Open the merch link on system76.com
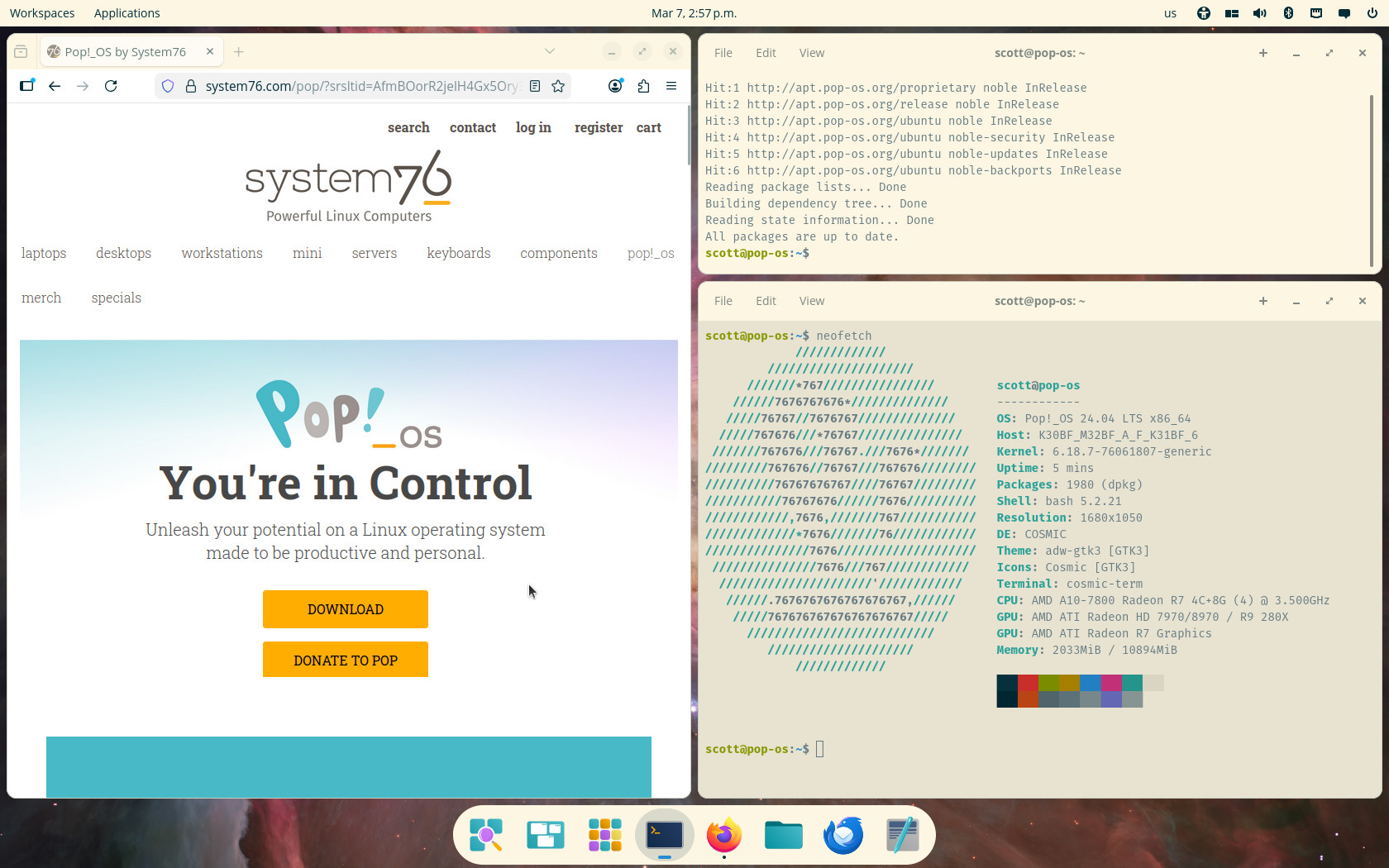 click(x=41, y=298)
